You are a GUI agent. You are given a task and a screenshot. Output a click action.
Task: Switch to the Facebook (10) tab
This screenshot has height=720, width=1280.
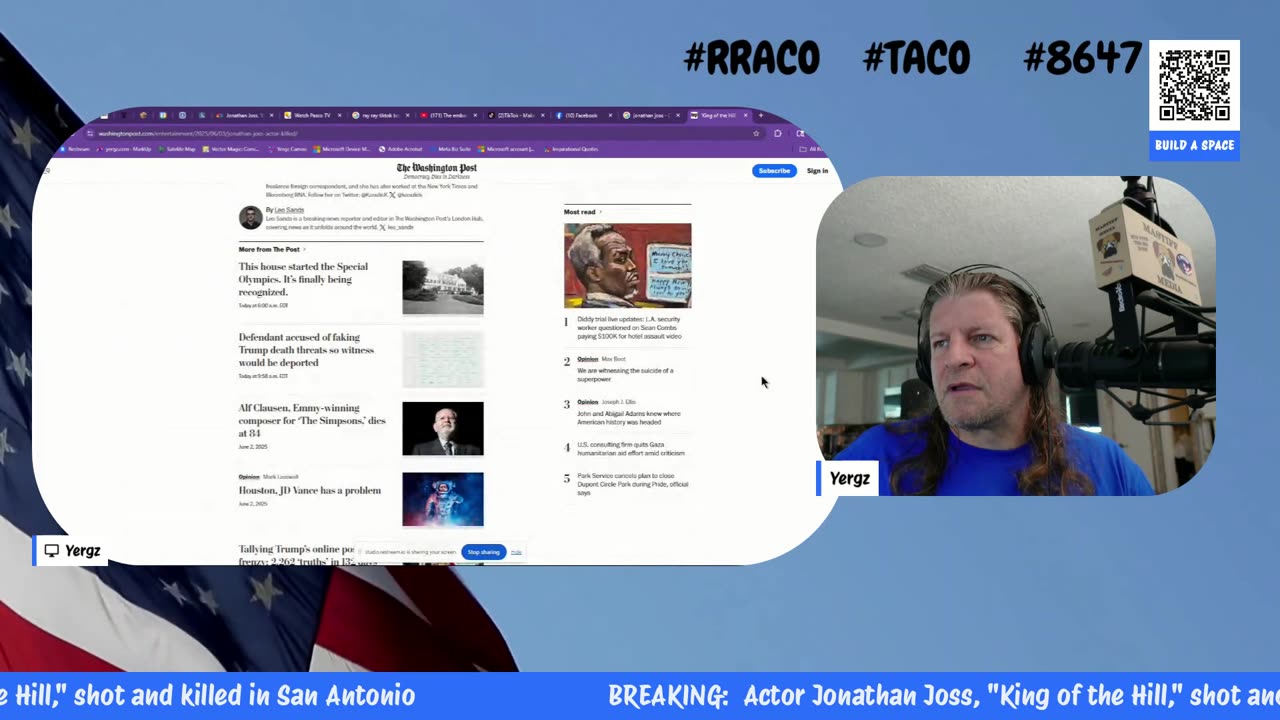click(x=585, y=115)
